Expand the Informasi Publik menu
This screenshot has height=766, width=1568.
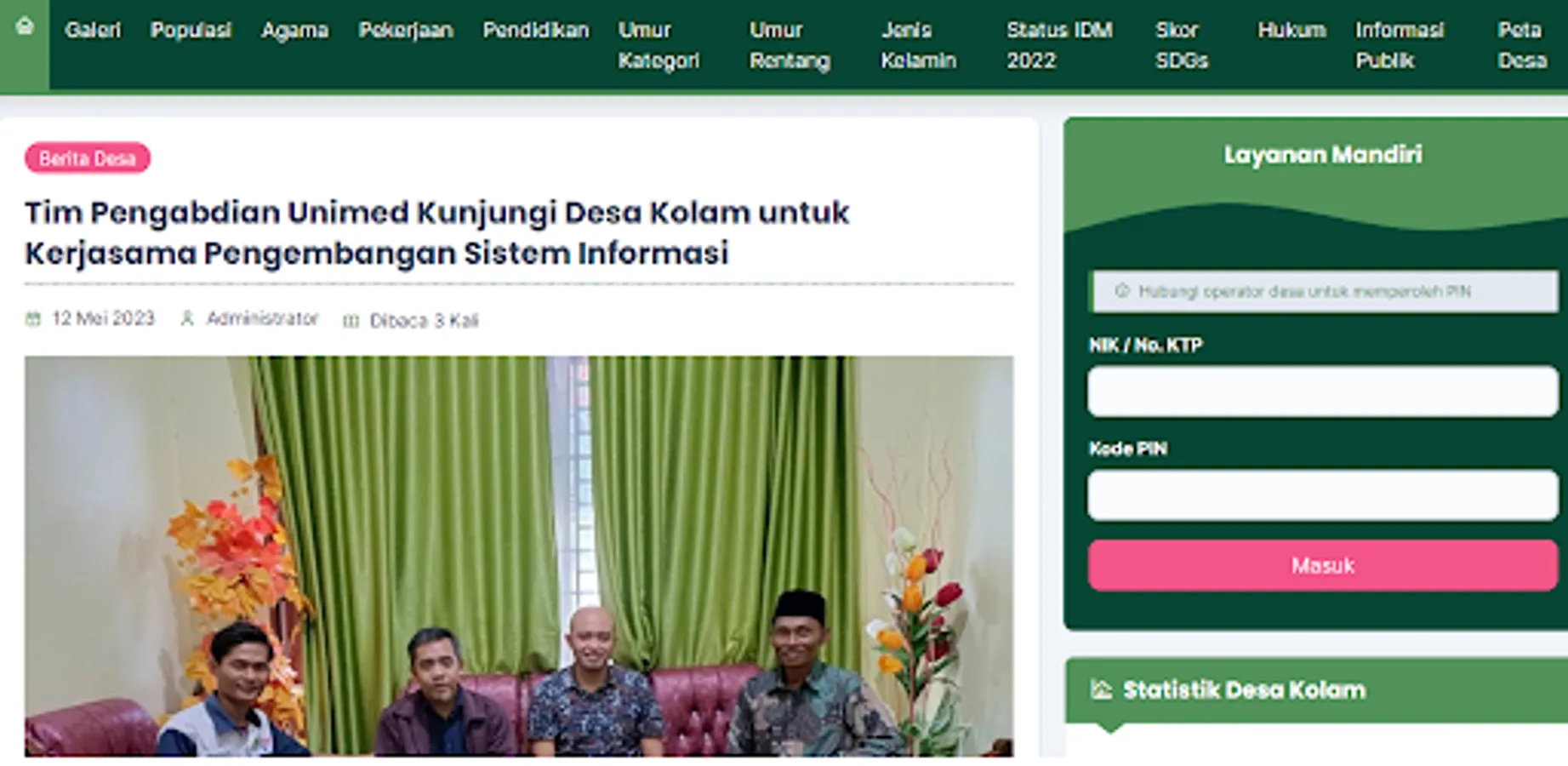click(1400, 45)
